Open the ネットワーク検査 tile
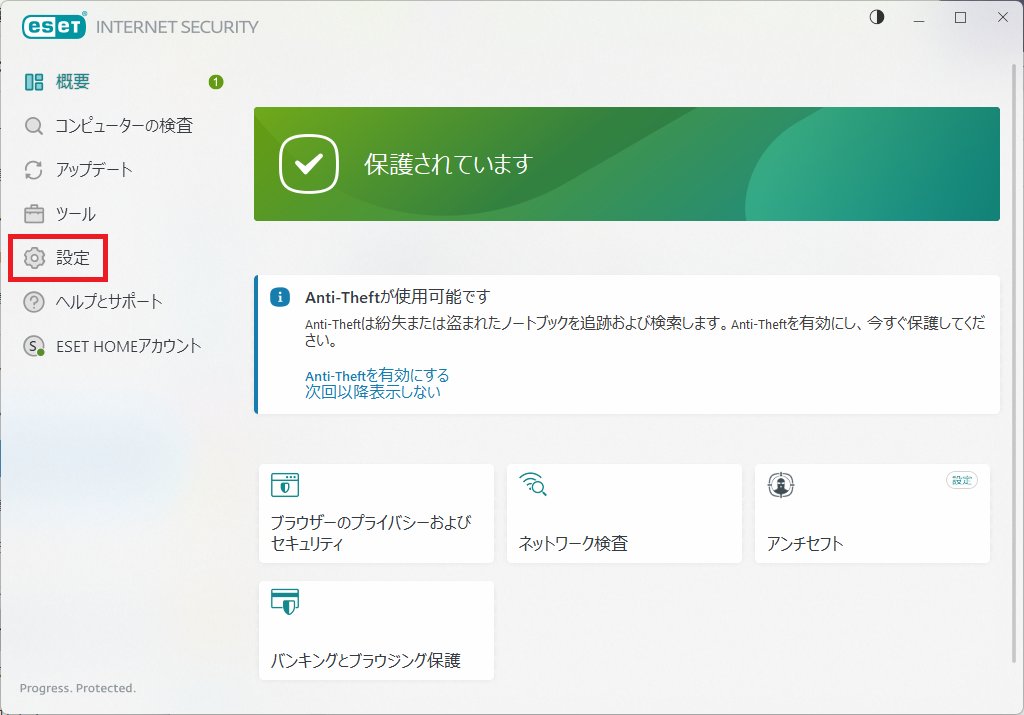Screen dimensions: 1024x715 pos(624,513)
